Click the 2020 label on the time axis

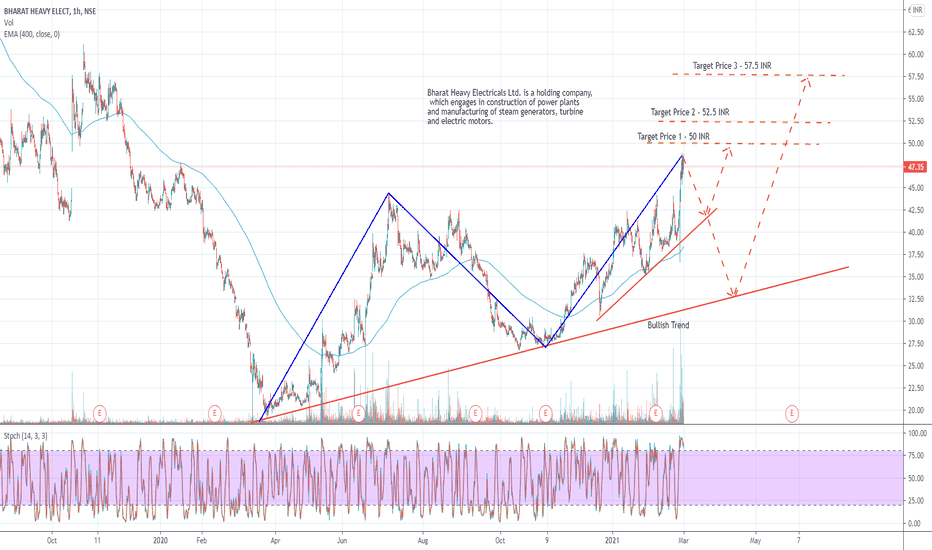click(x=160, y=540)
